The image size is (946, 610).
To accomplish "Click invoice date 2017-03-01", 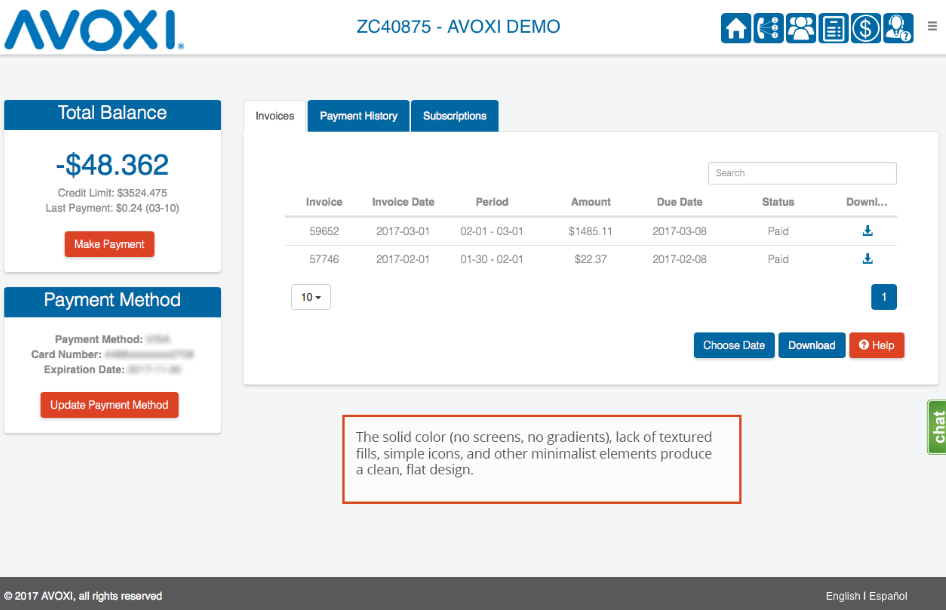I will coord(403,231).
